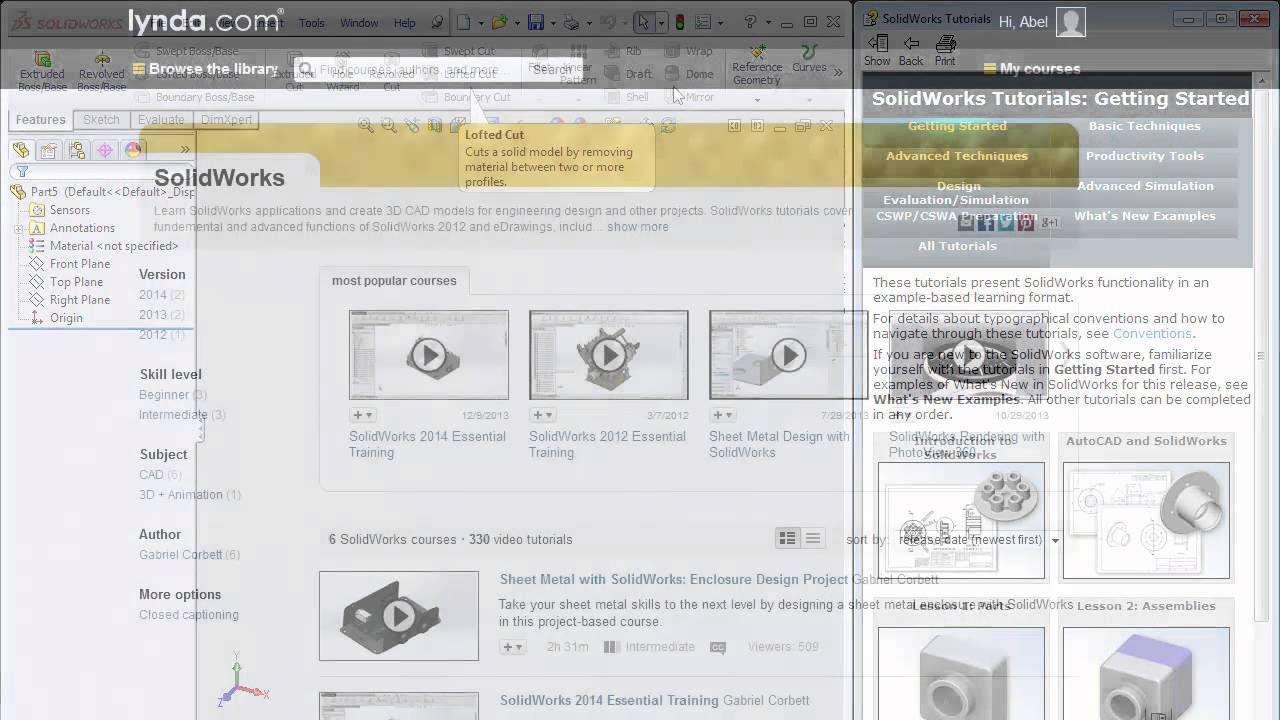Image resolution: width=1280 pixels, height=720 pixels.
Task: Click the show more link
Action: [x=637, y=227]
